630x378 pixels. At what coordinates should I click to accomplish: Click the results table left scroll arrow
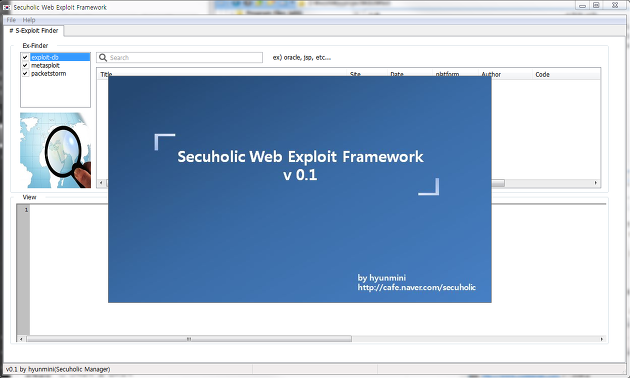click(101, 183)
